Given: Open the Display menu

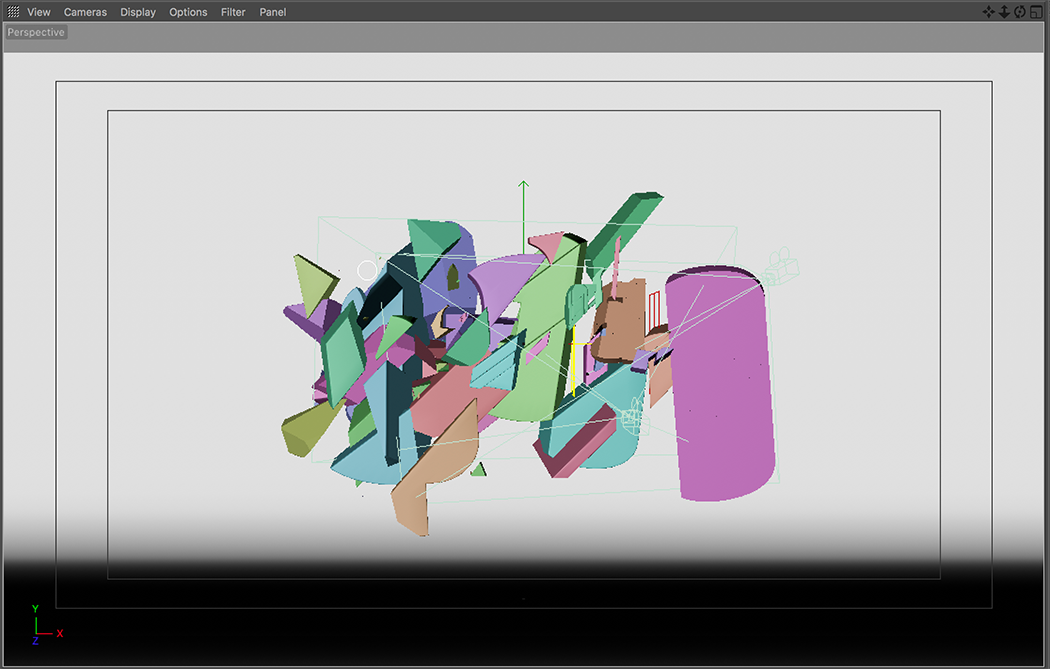Looking at the screenshot, I should click(x=138, y=12).
